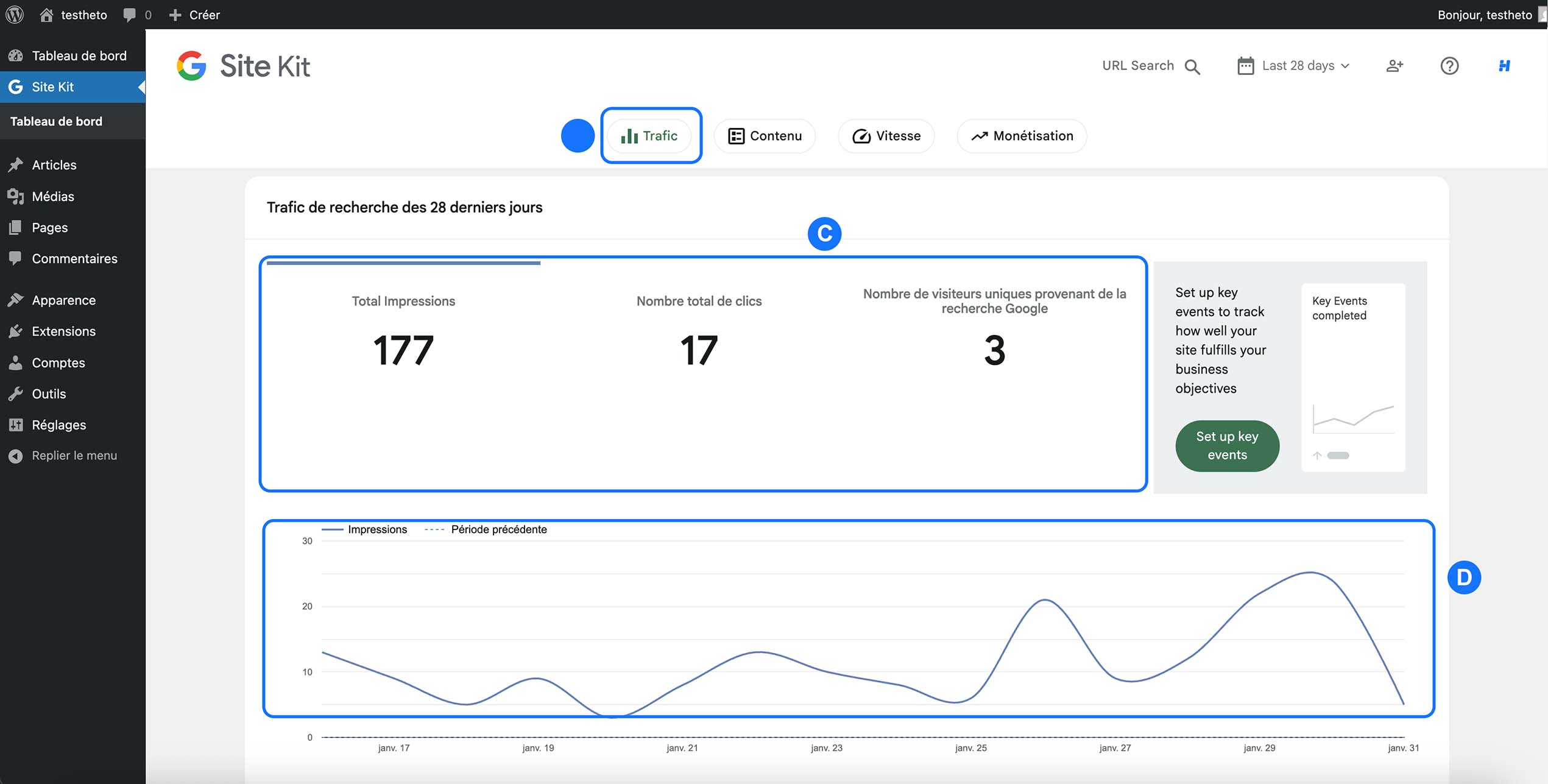The image size is (1548, 784).
Task: Click the user-add sharing icon near Last 28 days
Action: tap(1394, 66)
